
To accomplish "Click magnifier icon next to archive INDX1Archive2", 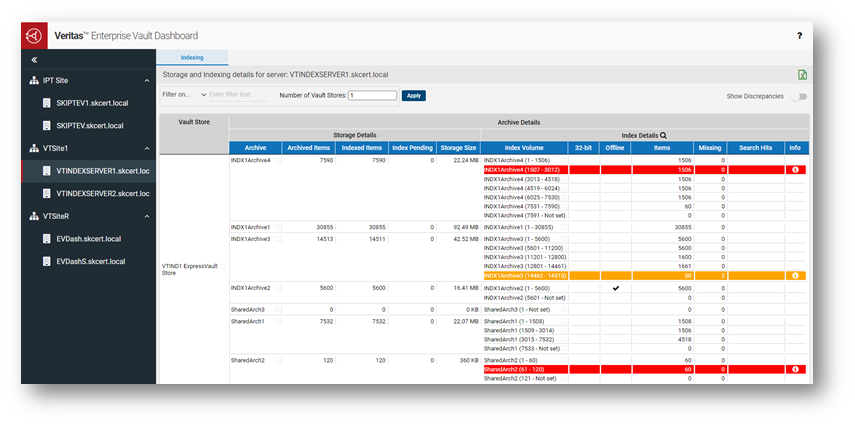I will coord(277,288).
